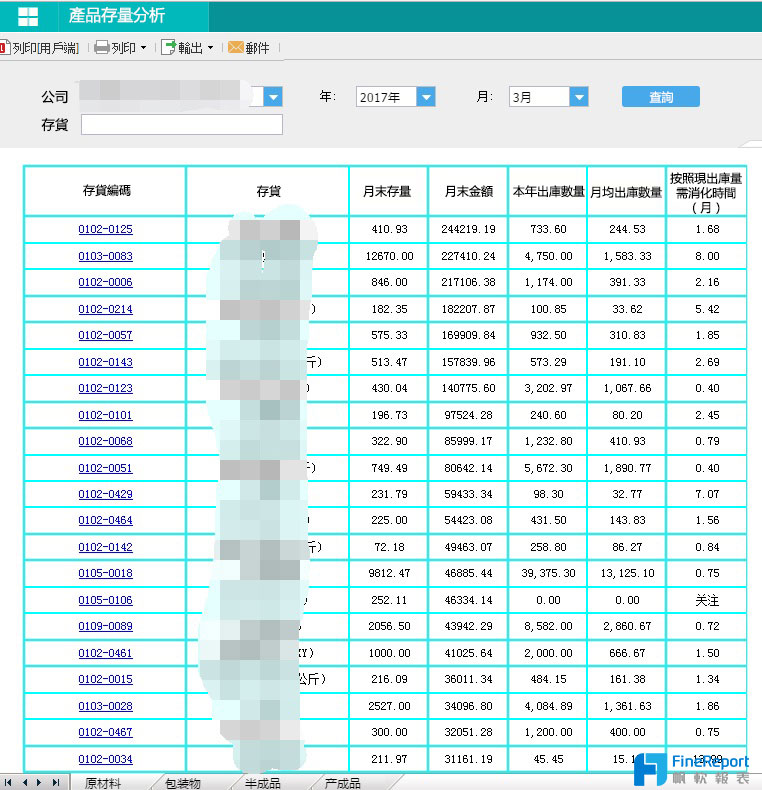Image resolution: width=762 pixels, height=790 pixels.
Task: Open inventory code link 0102-0123
Action: 105,388
